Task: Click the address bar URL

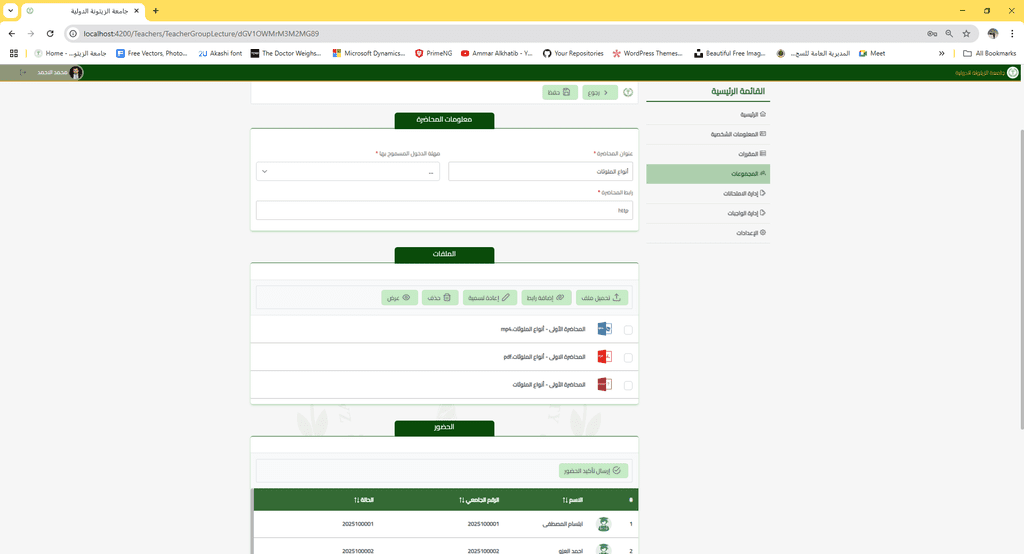Action: tap(201, 33)
